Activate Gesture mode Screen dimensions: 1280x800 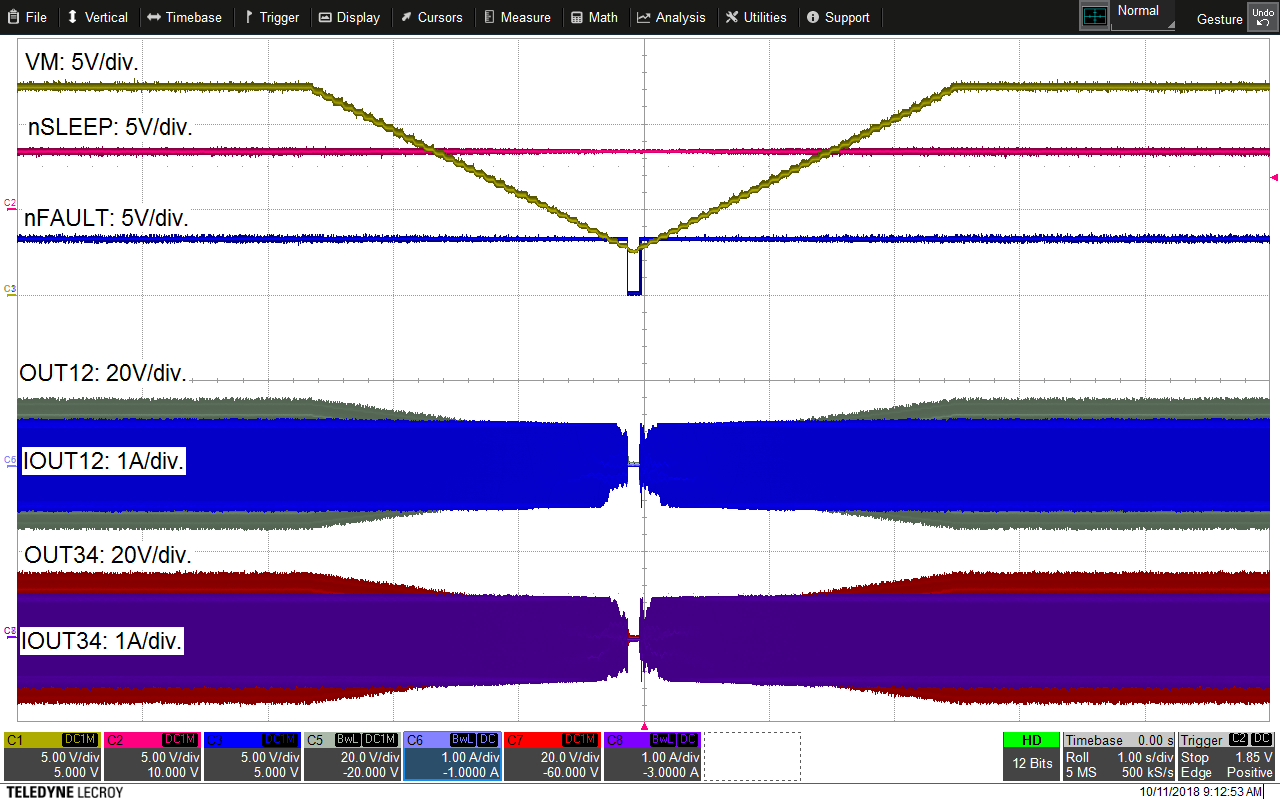click(1219, 18)
